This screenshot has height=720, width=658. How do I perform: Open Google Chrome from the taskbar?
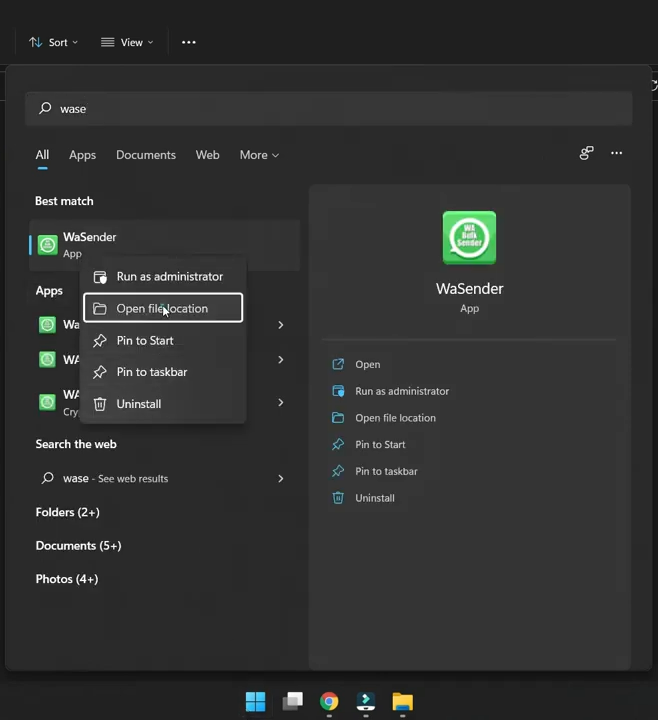coord(329,702)
